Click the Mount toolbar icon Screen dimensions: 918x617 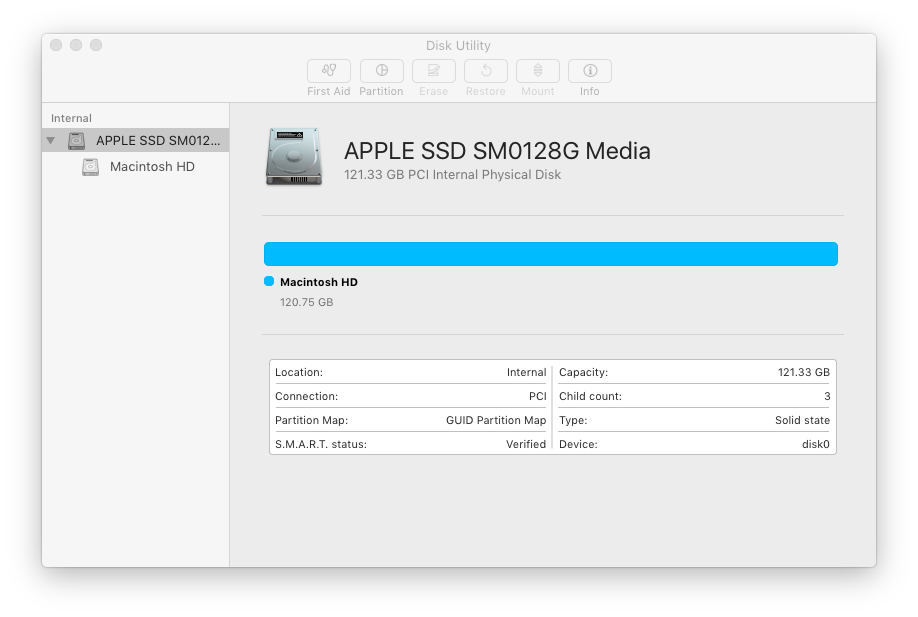coord(538,71)
